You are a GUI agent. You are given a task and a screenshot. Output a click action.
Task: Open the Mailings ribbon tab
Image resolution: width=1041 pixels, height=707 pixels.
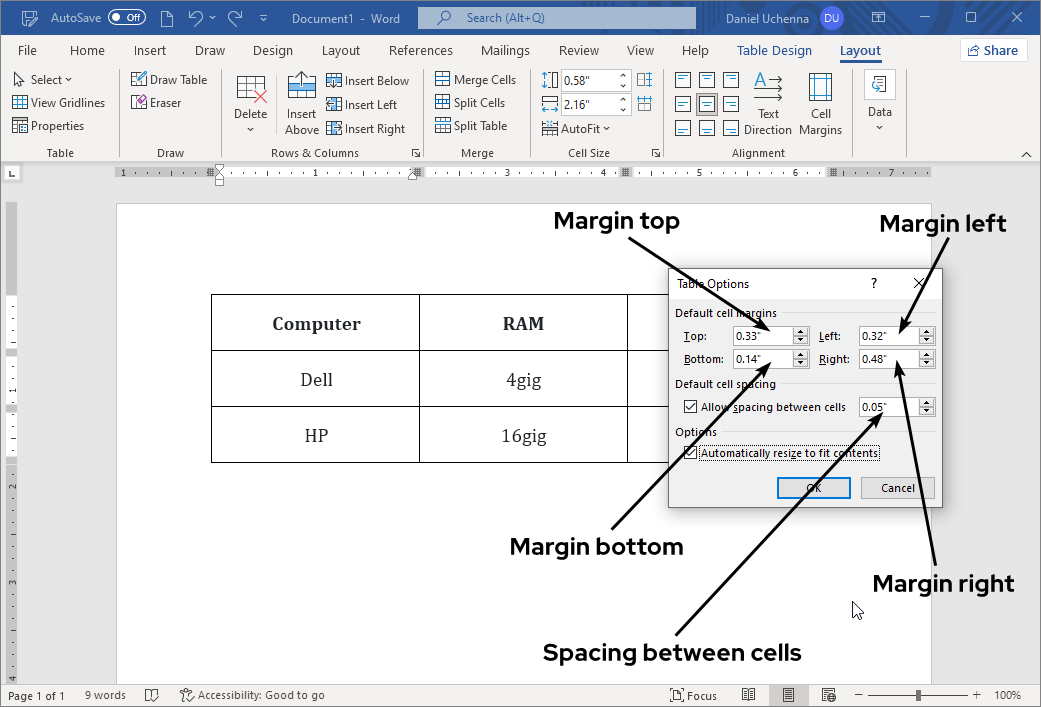(505, 50)
